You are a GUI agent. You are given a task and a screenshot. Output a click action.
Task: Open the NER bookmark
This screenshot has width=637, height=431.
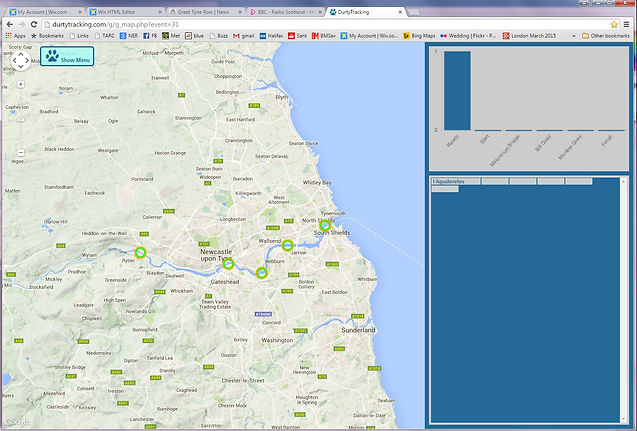129,36
